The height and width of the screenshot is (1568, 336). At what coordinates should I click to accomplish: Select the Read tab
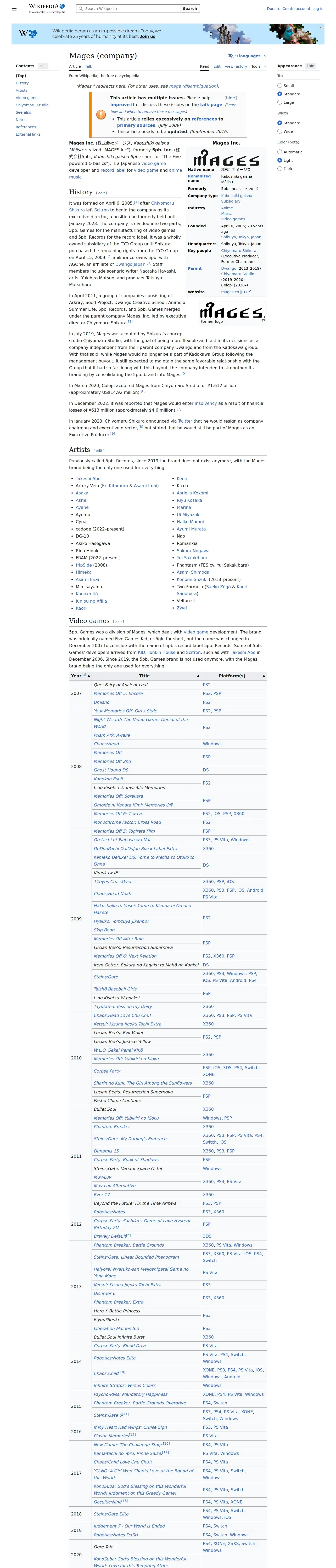pos(204,66)
